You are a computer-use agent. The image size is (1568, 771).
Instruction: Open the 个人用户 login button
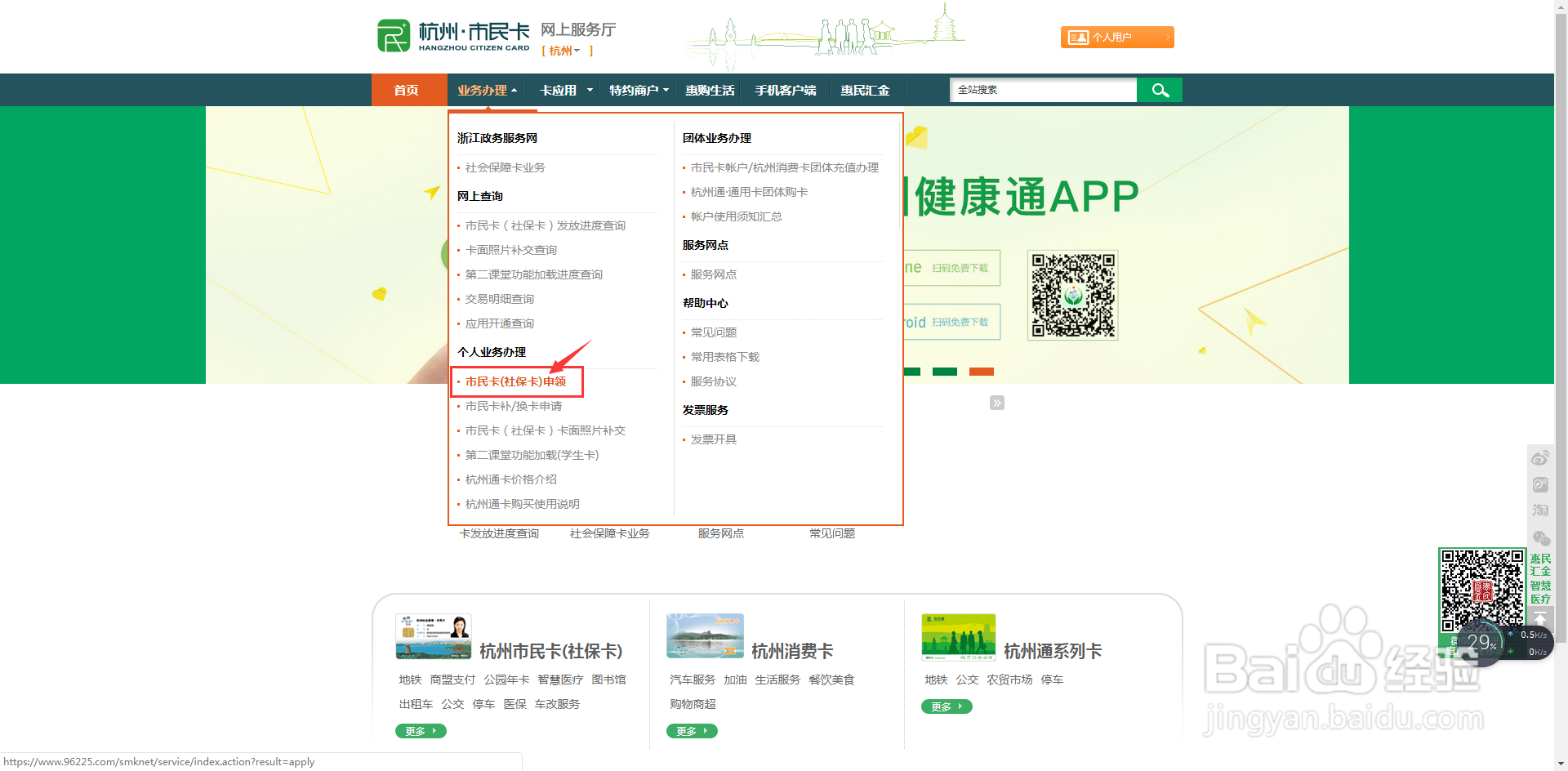[1117, 38]
